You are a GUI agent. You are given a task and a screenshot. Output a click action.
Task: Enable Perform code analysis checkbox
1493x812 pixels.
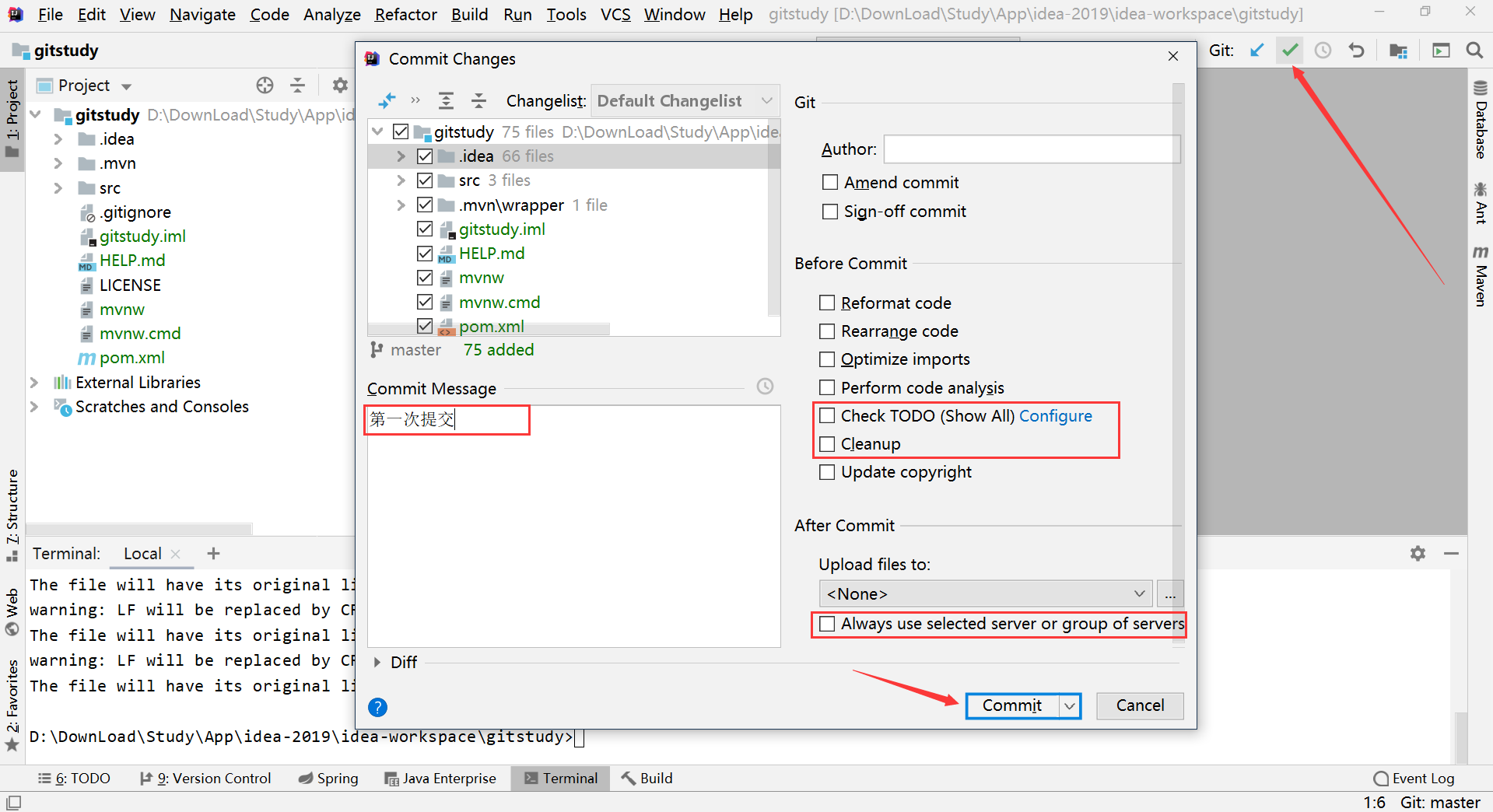(x=827, y=387)
